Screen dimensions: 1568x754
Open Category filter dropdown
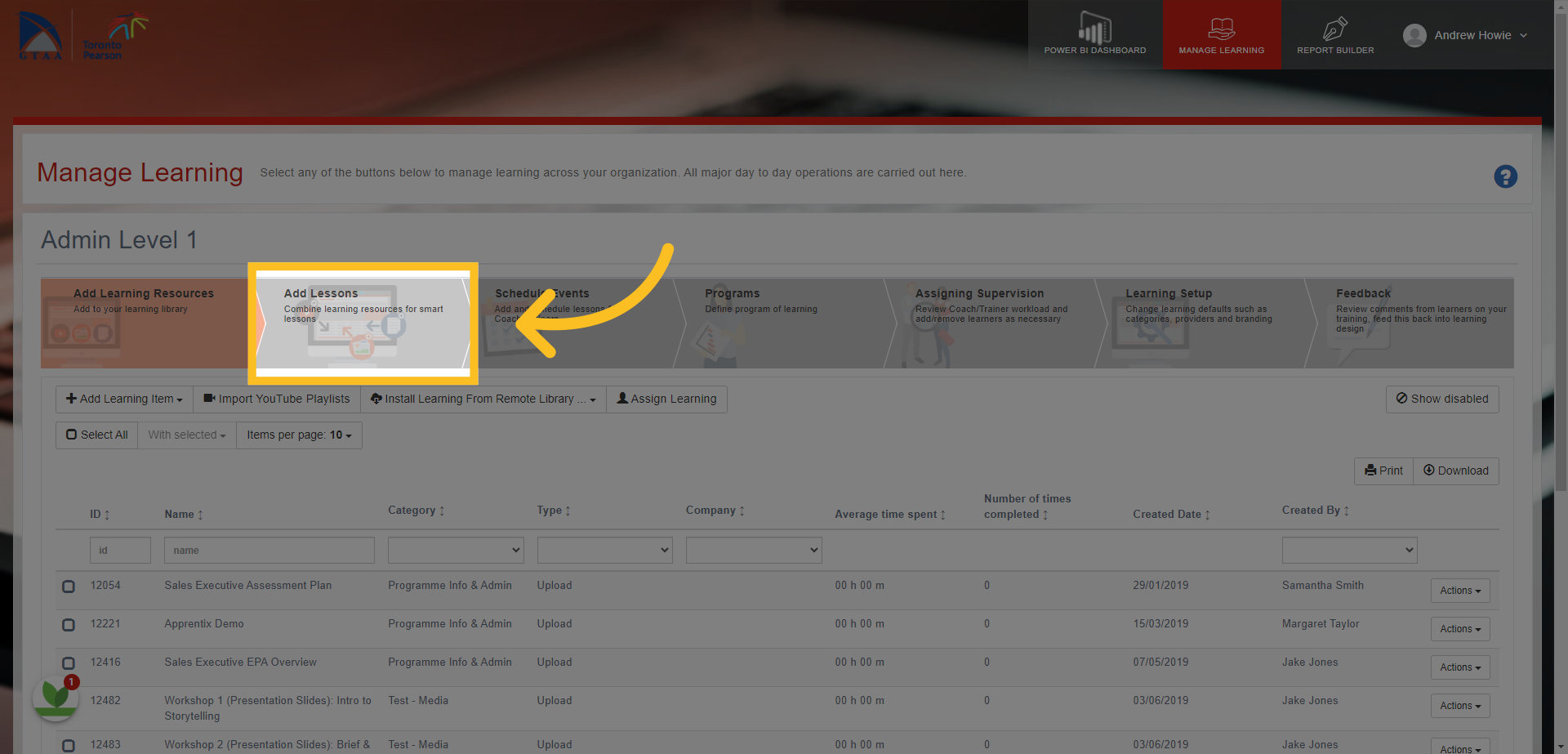point(456,550)
